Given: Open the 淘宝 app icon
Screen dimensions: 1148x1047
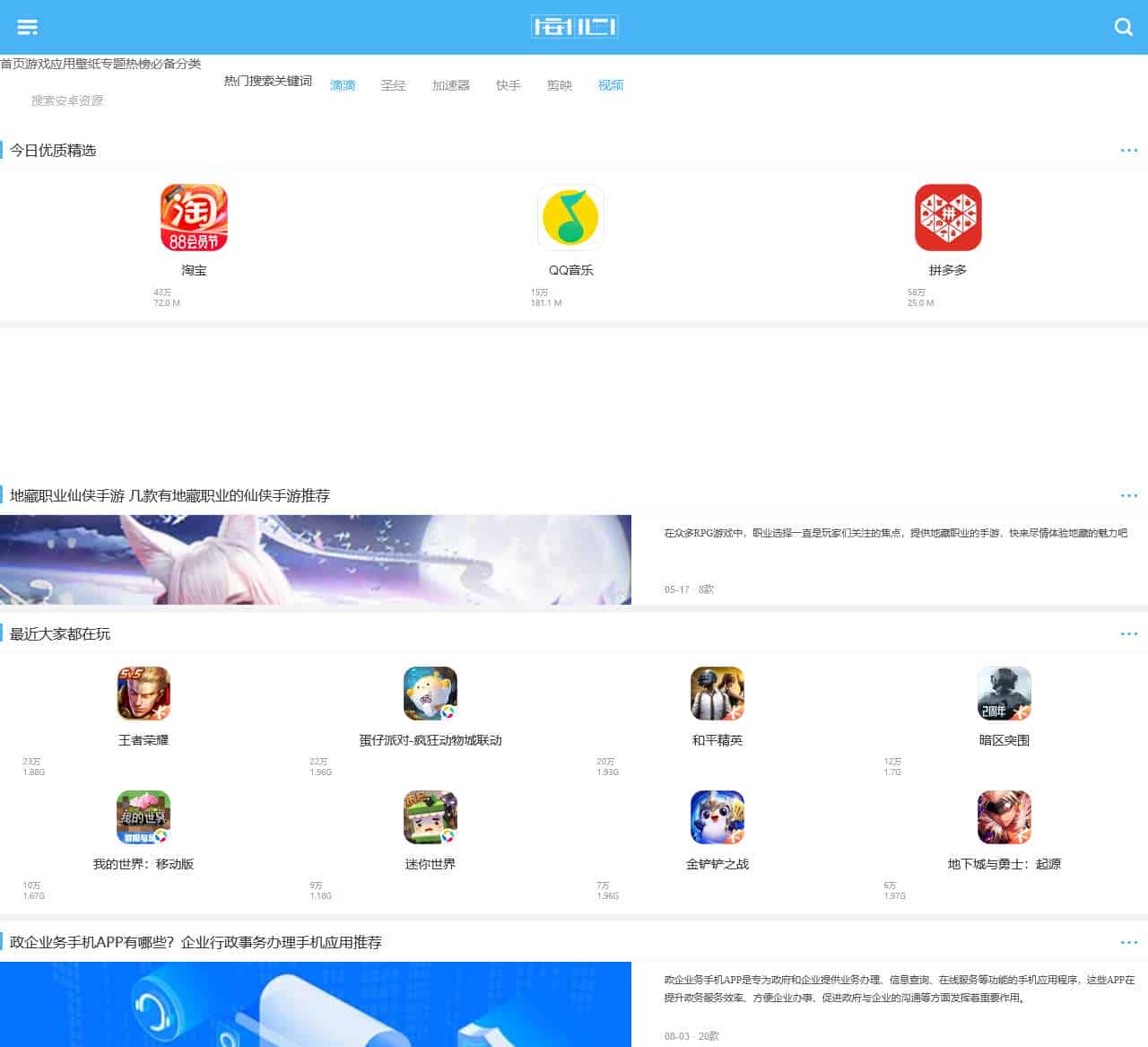Looking at the screenshot, I should (x=194, y=217).
